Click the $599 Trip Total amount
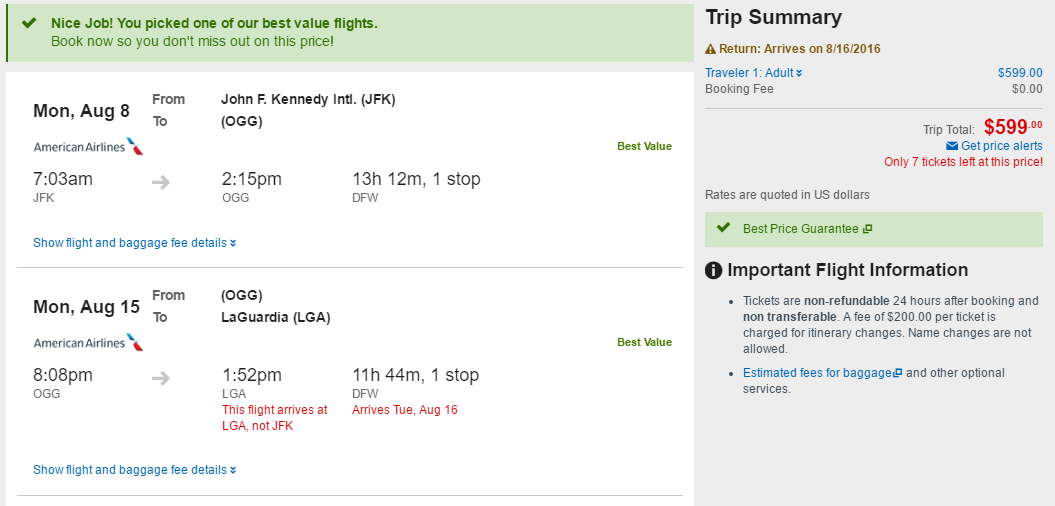Viewport: 1055px width, 506px height. click(x=1013, y=126)
